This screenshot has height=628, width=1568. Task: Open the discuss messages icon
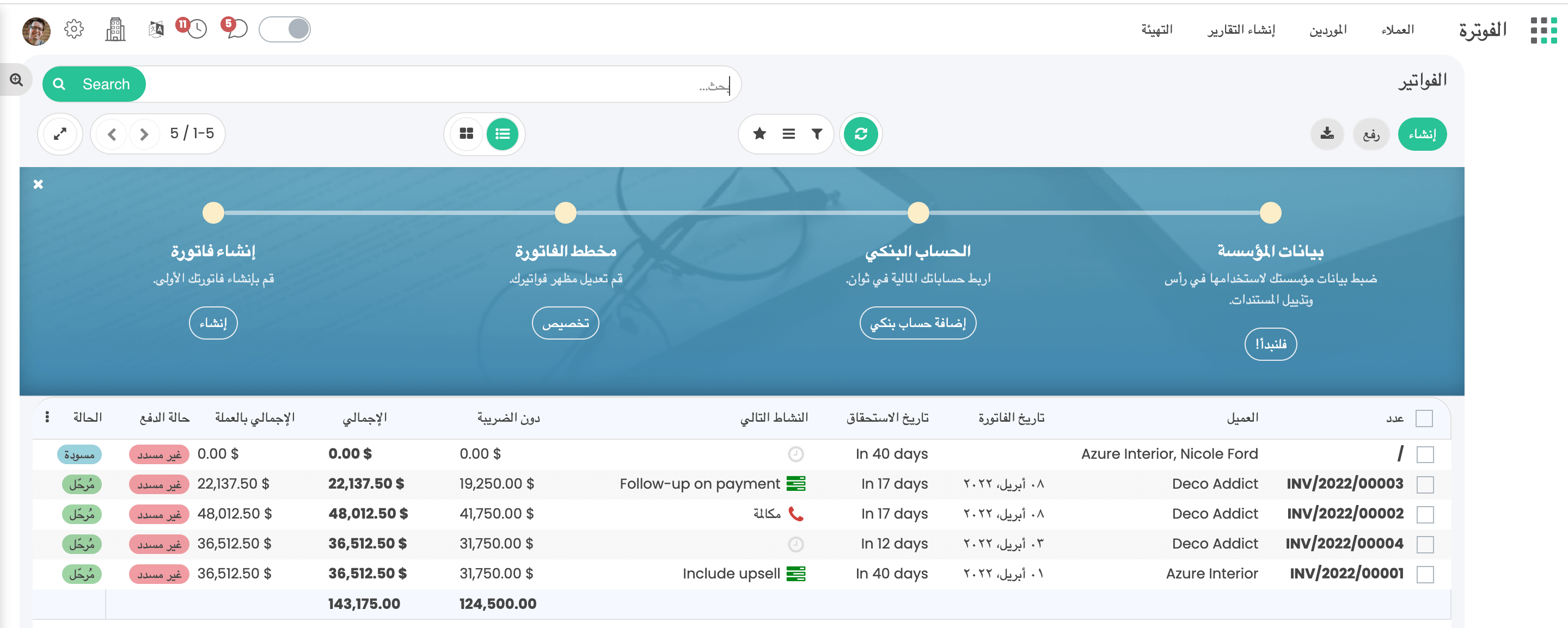(x=237, y=29)
